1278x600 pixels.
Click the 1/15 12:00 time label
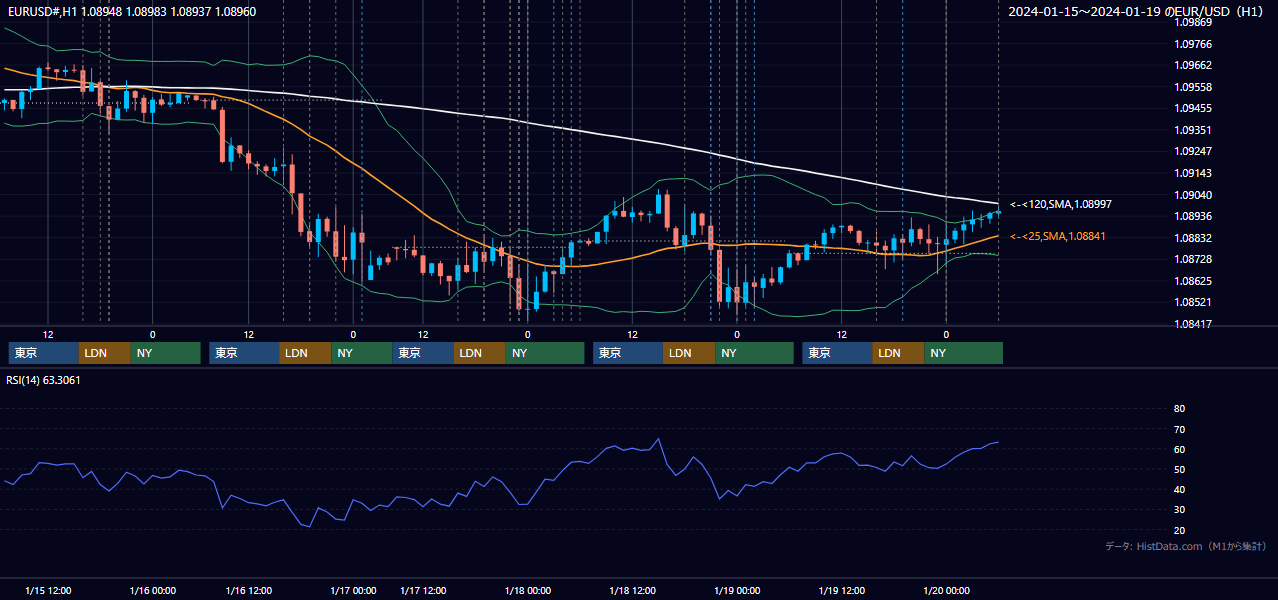pos(48,591)
